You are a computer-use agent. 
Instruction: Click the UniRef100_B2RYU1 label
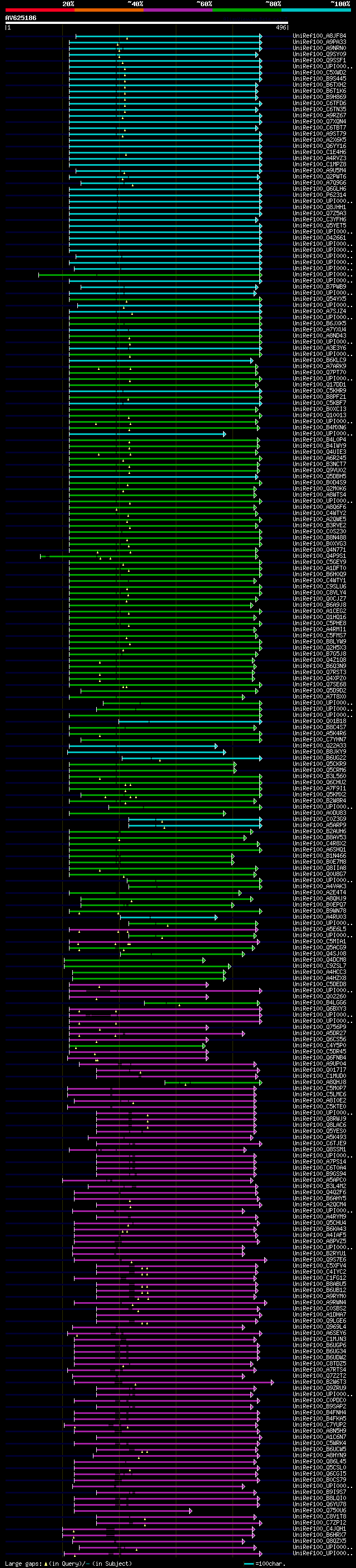click(319, 1253)
